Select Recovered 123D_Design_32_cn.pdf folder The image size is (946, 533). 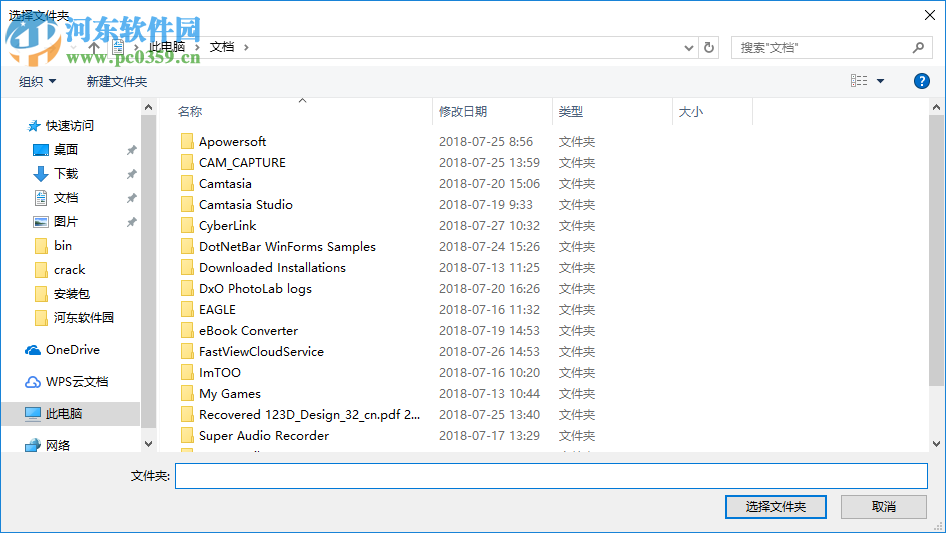click(x=309, y=415)
